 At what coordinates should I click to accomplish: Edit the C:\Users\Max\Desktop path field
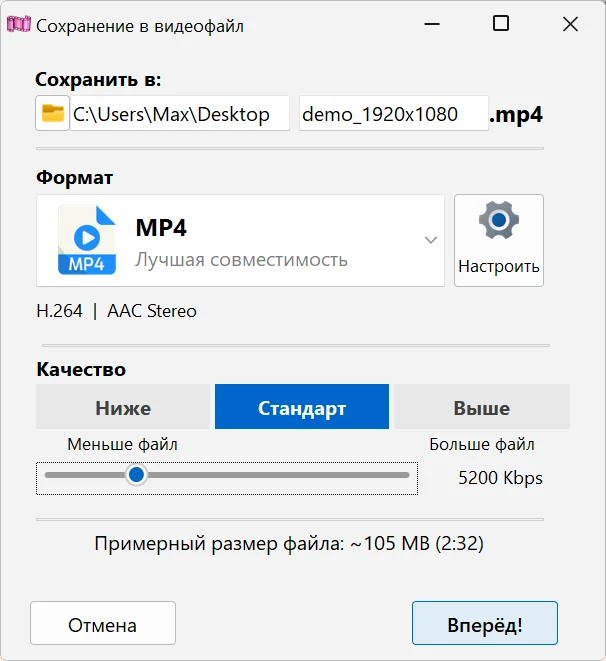tap(180, 113)
